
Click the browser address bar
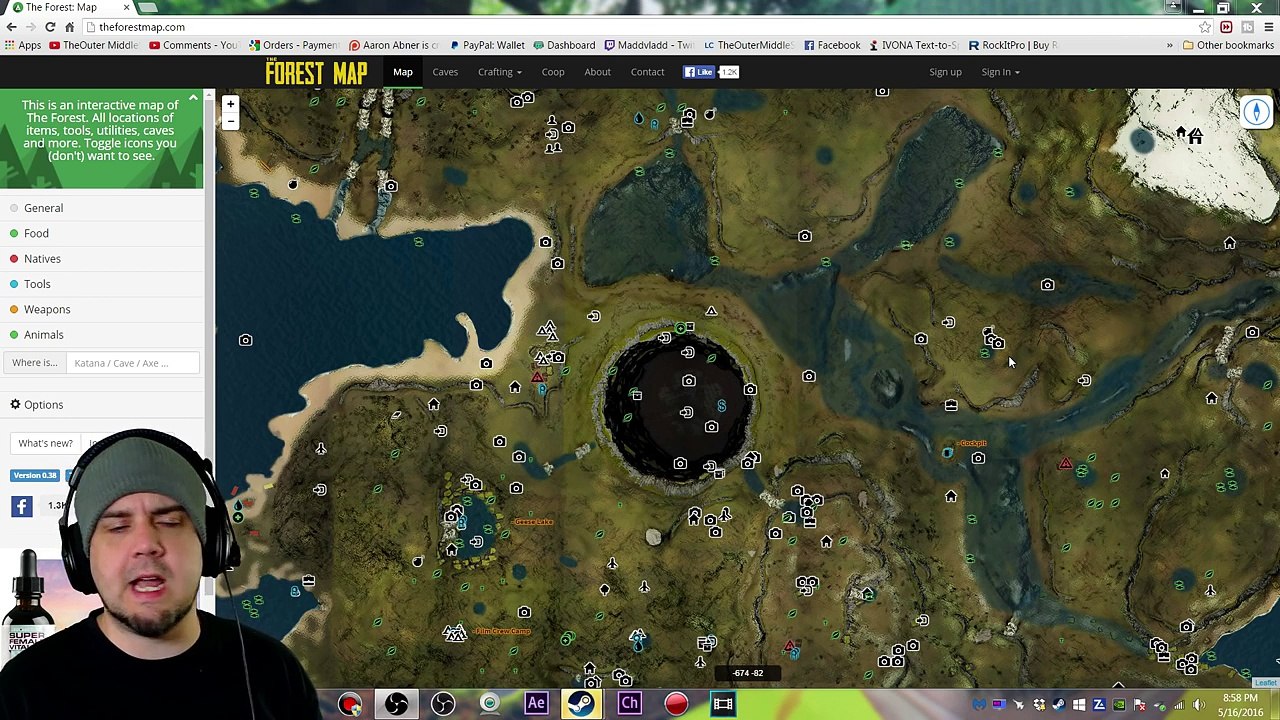tap(640, 27)
